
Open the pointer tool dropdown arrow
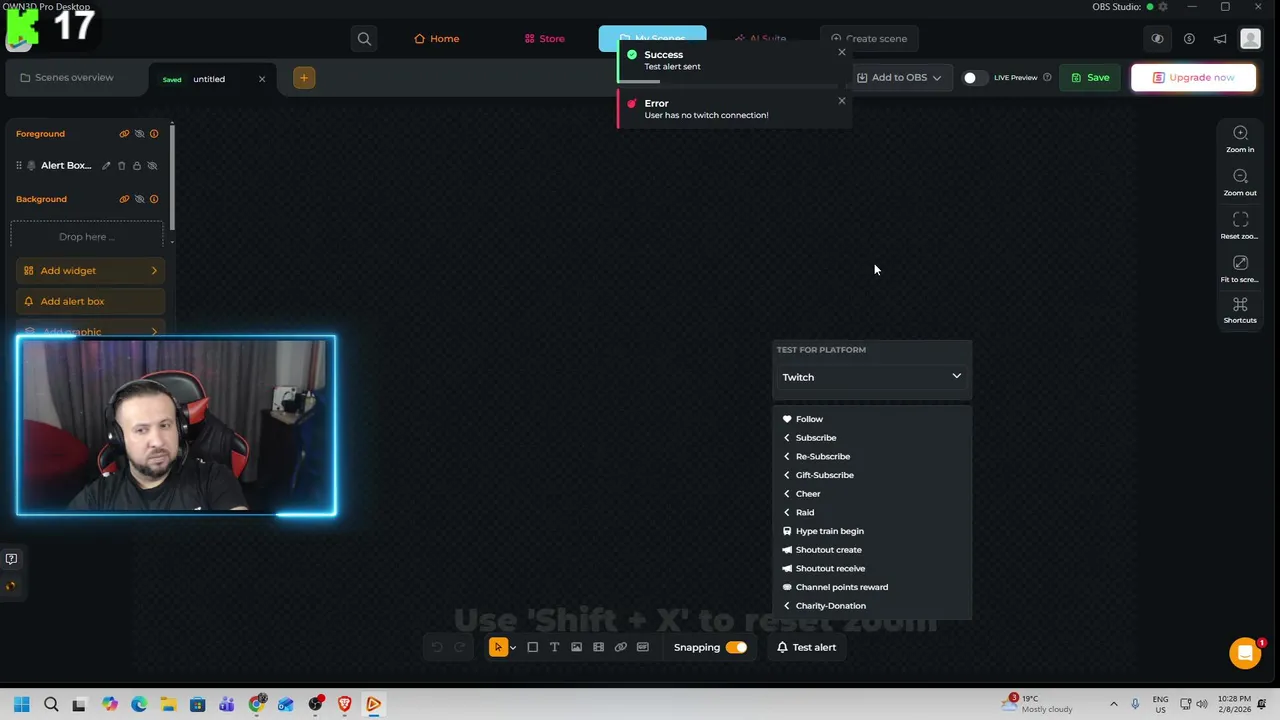(x=513, y=648)
